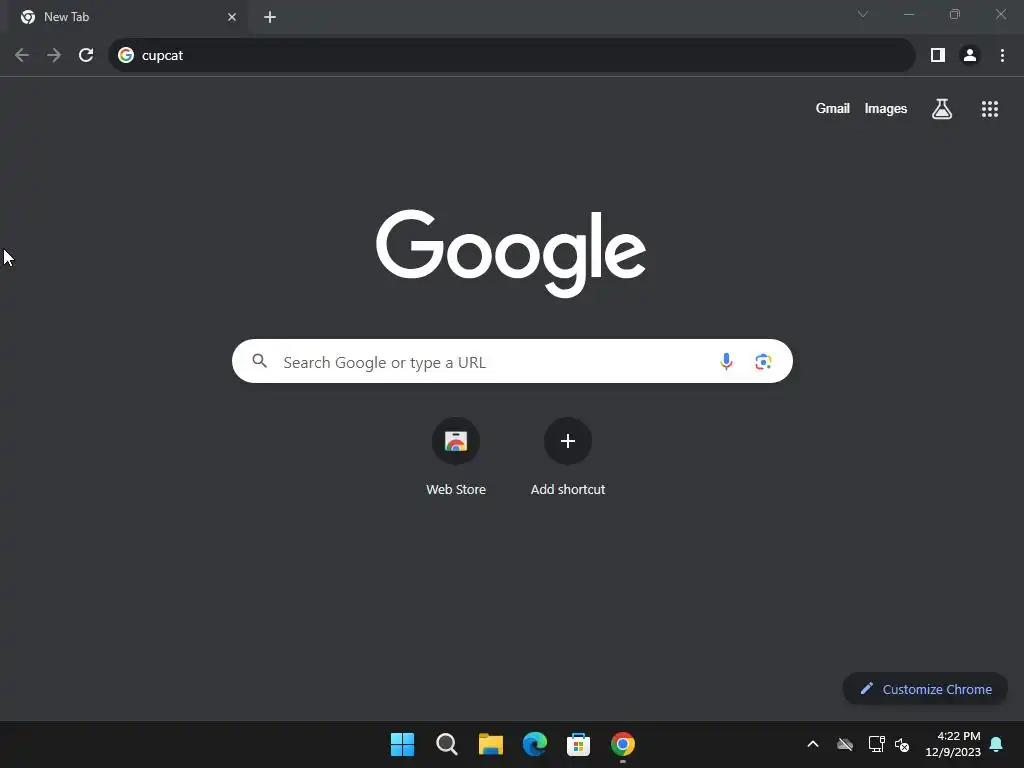Open a new tab with the plus button
1024x768 pixels.
point(270,17)
